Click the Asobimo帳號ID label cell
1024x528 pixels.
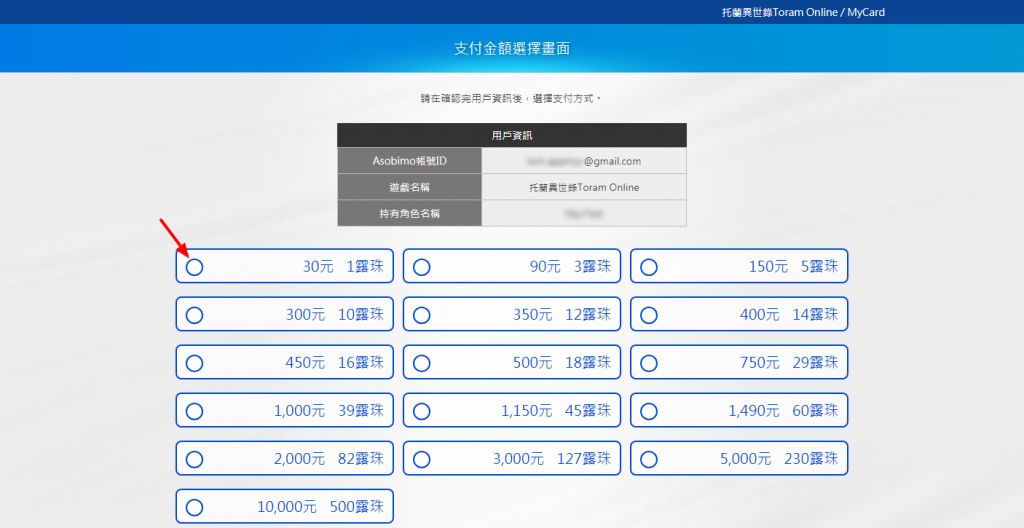[409, 161]
